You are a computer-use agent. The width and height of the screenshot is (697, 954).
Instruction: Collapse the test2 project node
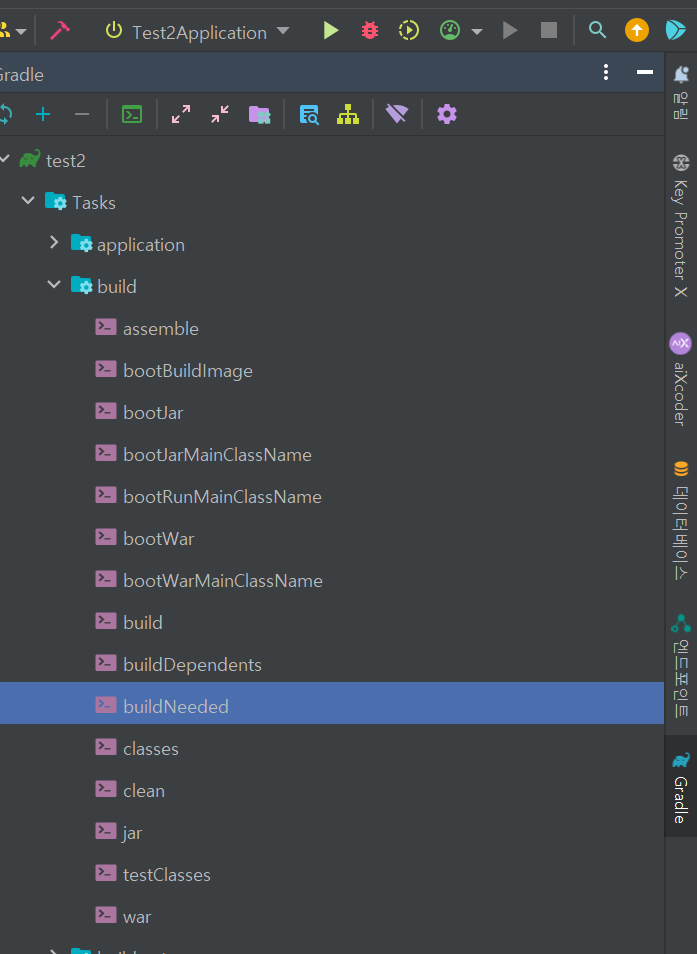[4, 159]
